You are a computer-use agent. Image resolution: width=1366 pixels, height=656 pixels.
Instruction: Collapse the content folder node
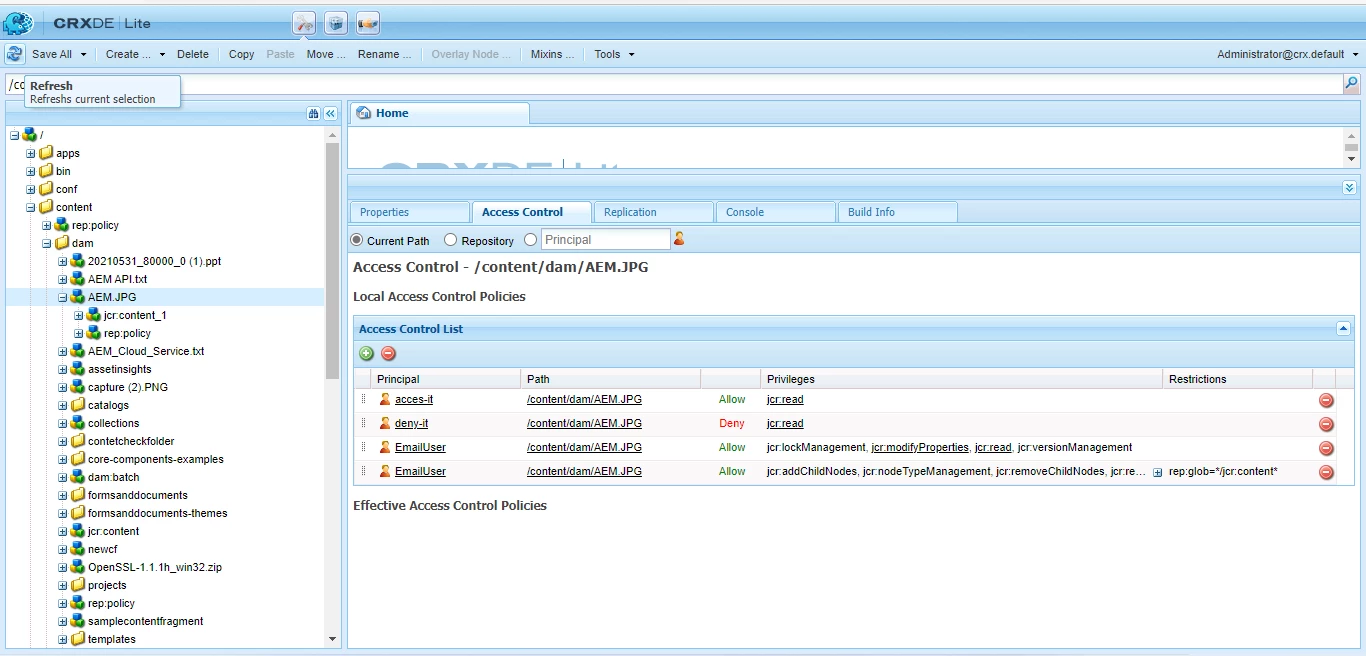pos(30,207)
